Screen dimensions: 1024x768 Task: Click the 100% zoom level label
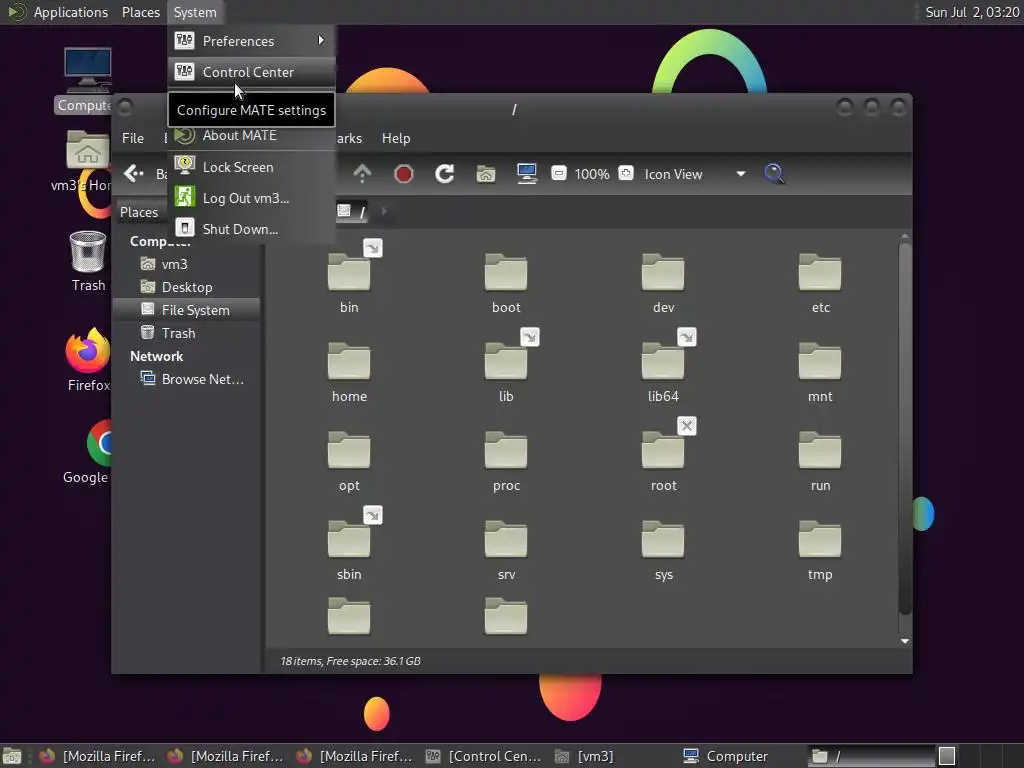tap(592, 174)
